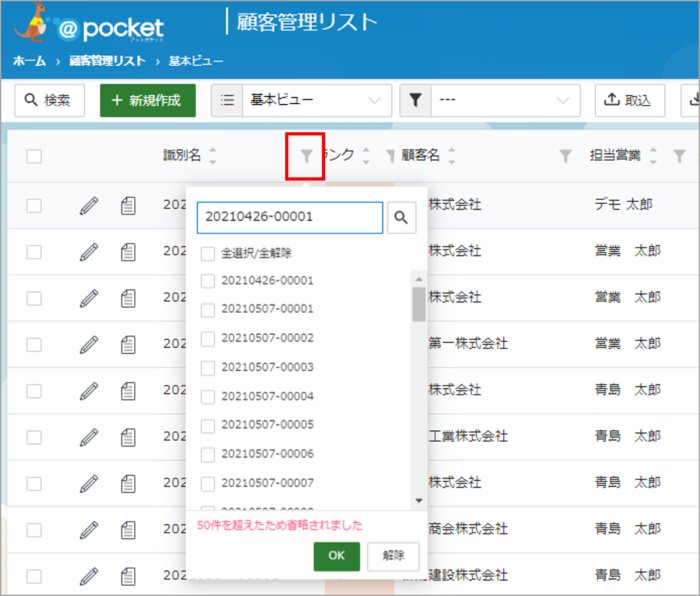700x596 pixels.
Task: Sort by 顧客名 column arrows
Action: pos(451,156)
